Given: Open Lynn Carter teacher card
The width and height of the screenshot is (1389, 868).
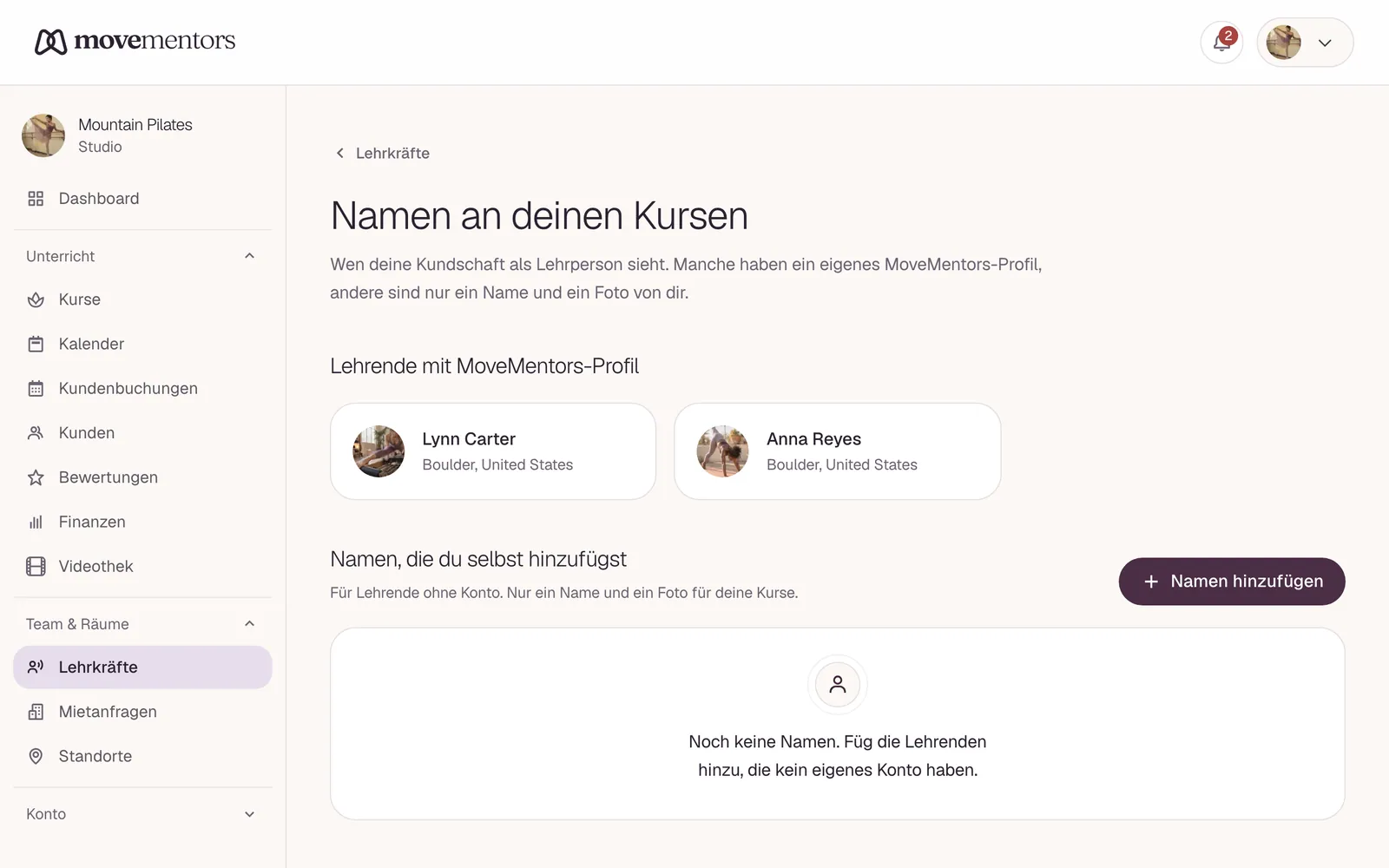Looking at the screenshot, I should point(493,451).
